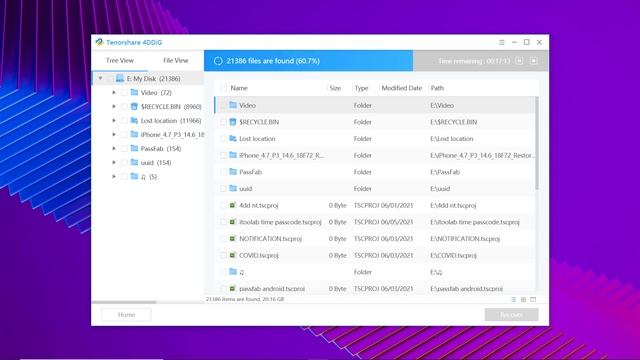This screenshot has width=640, height=360.
Task: Click the E:\uuid path cell
Action: (x=440, y=189)
